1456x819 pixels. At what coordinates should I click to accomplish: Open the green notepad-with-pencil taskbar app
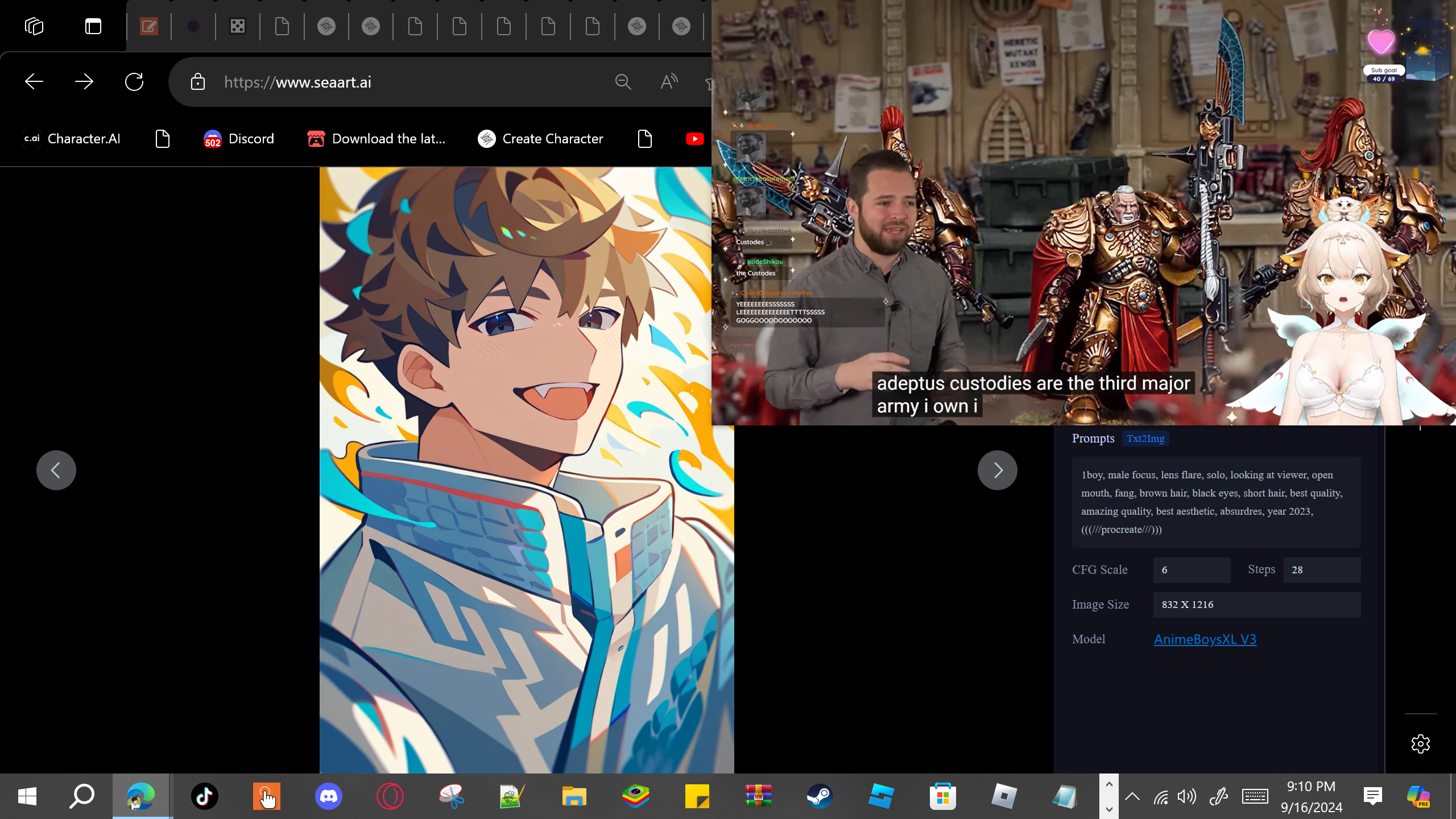pos(512,796)
